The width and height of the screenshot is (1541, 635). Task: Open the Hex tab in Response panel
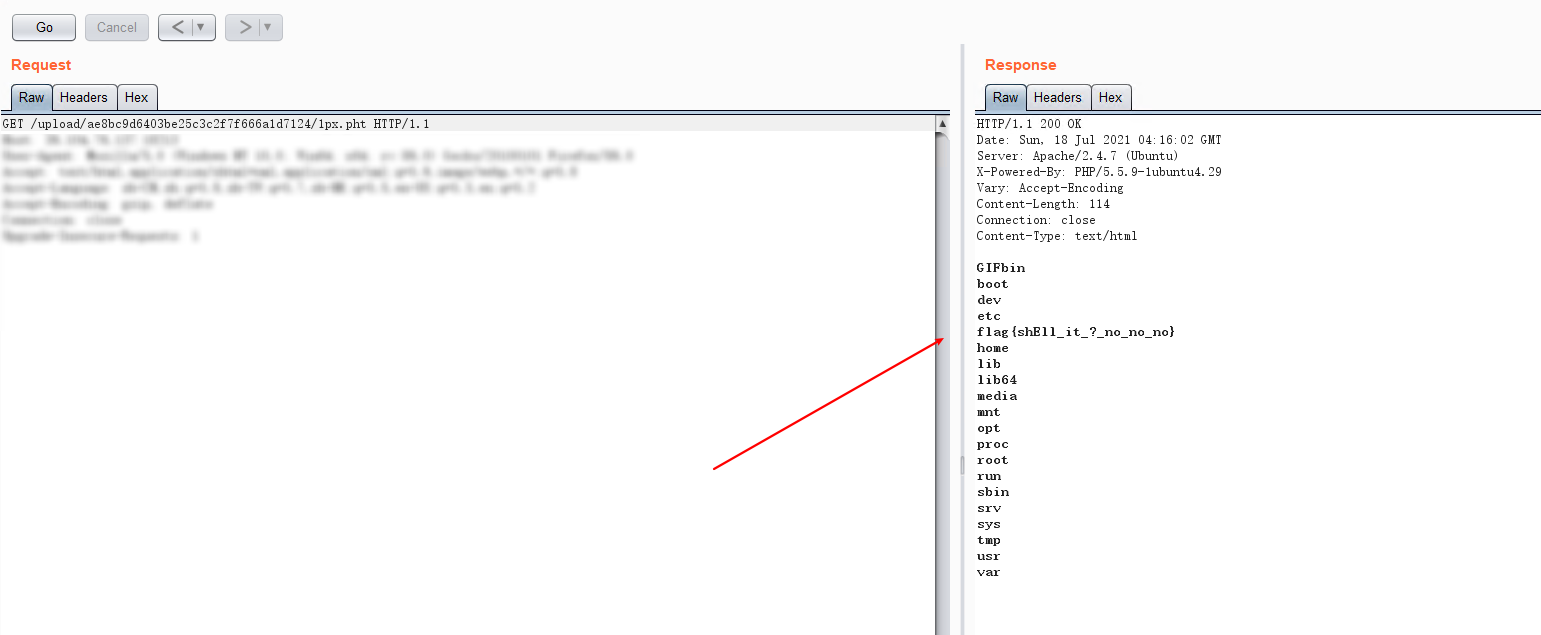click(x=1111, y=98)
